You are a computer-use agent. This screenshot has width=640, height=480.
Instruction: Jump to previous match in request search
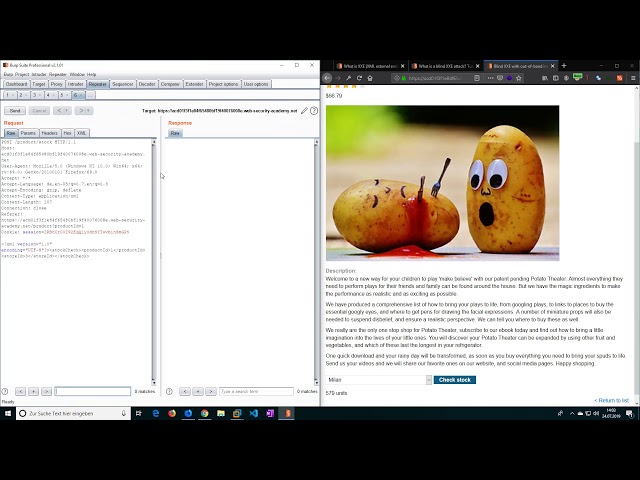tap(20, 391)
